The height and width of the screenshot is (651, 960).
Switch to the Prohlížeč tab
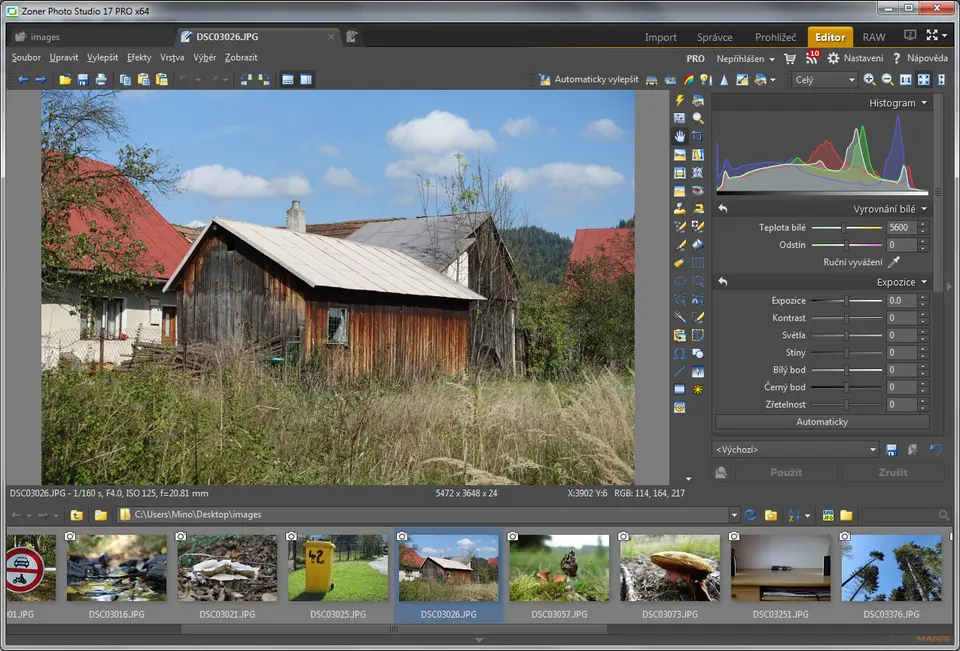pyautogui.click(x=776, y=37)
